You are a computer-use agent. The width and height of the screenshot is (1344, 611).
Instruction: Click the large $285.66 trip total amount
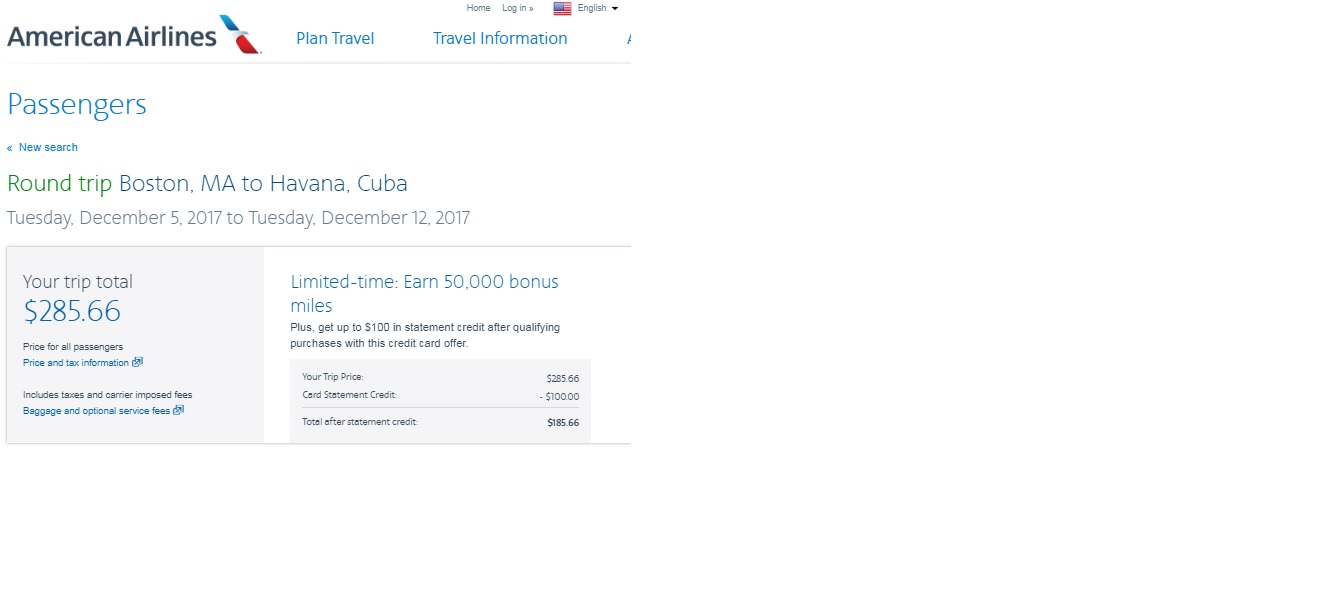pos(72,312)
